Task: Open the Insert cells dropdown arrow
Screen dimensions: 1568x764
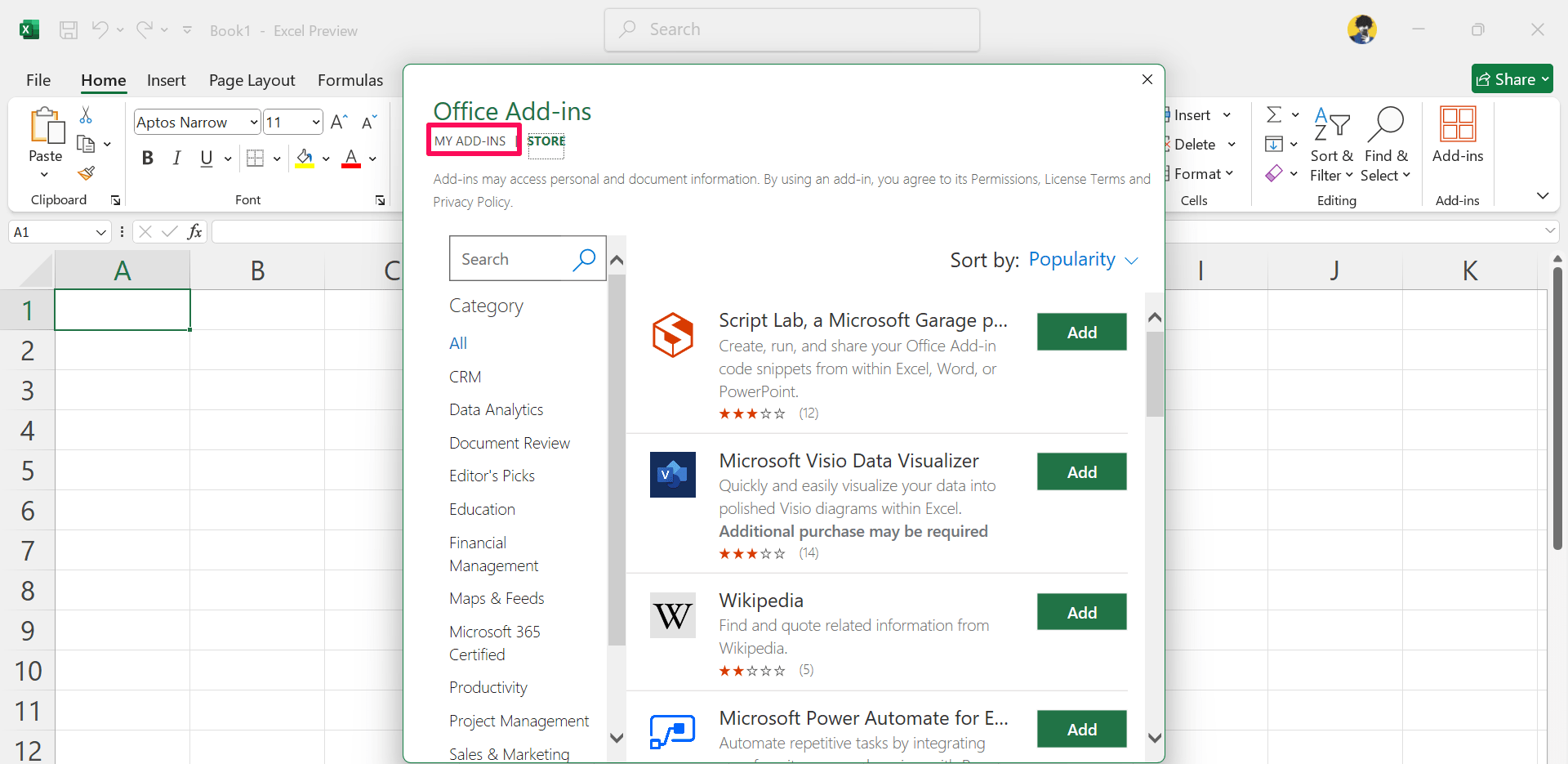Action: (x=1227, y=115)
